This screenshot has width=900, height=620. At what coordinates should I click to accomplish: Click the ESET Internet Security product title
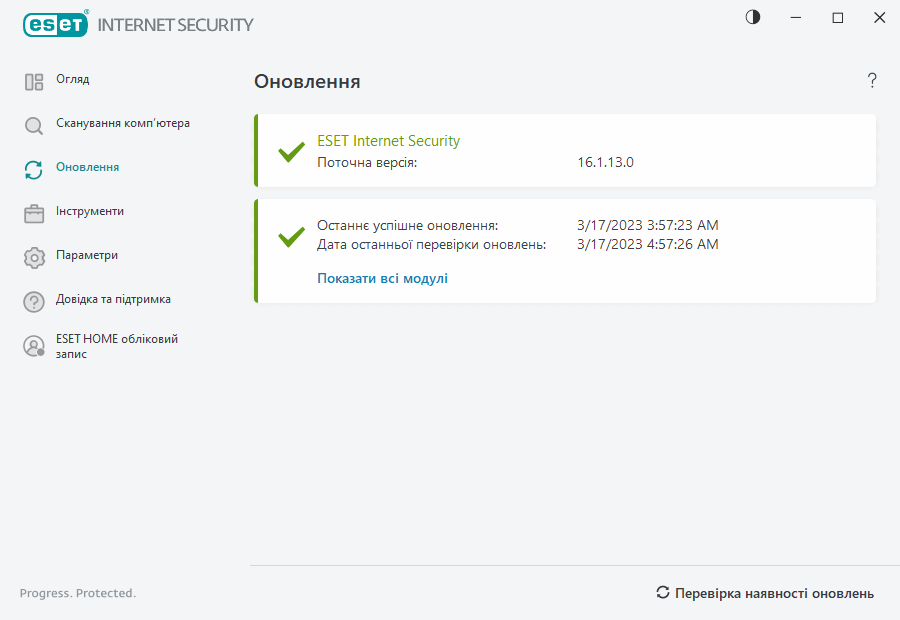pos(388,141)
